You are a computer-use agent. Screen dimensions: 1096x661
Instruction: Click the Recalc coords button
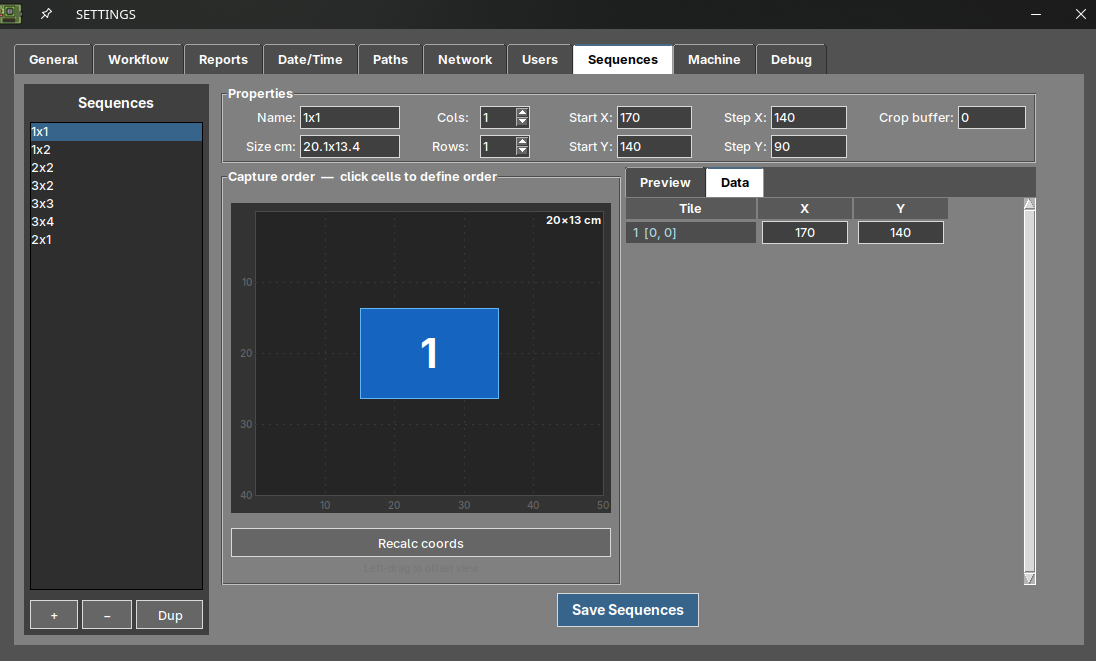coord(421,543)
